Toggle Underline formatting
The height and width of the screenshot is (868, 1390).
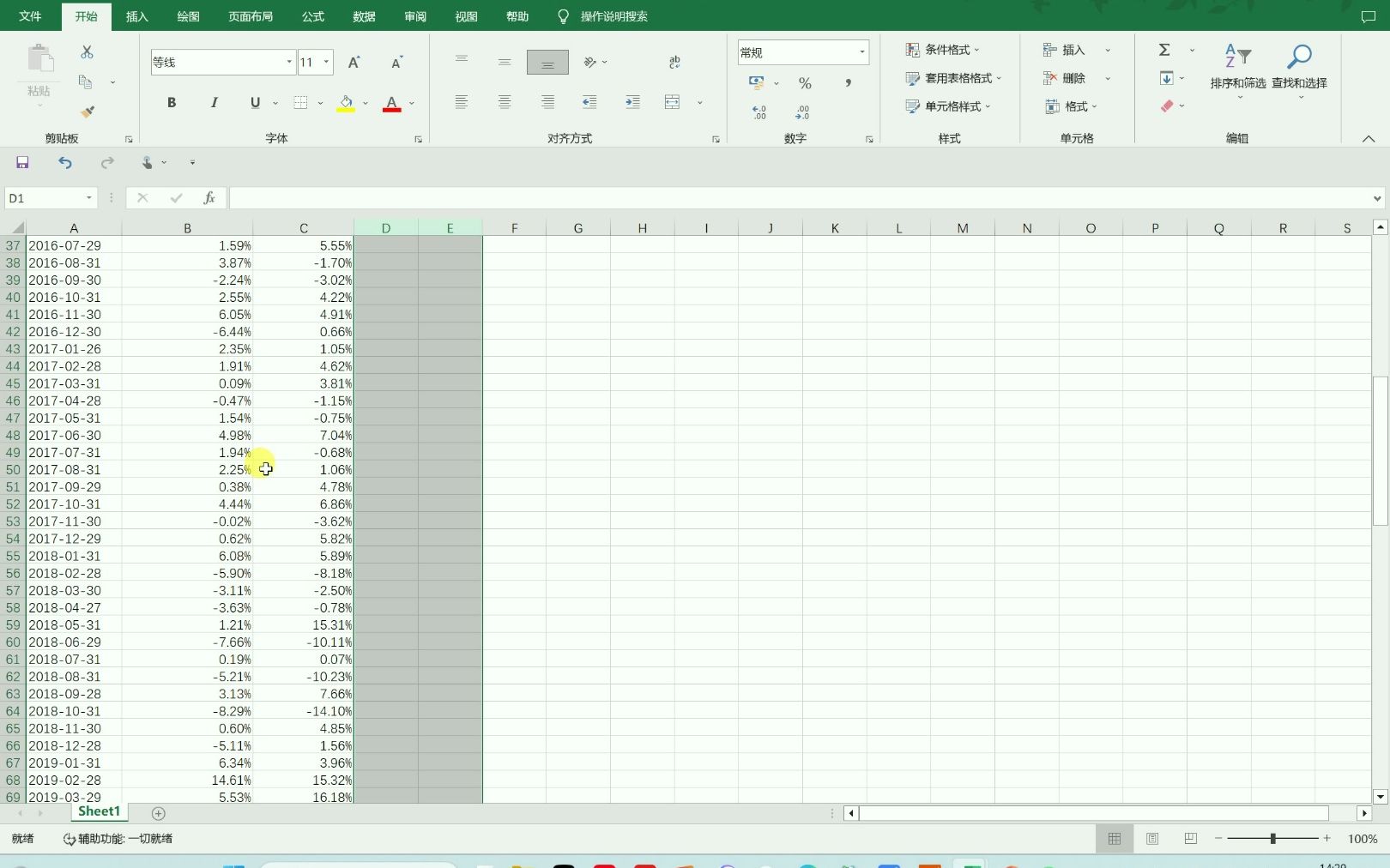(255, 102)
